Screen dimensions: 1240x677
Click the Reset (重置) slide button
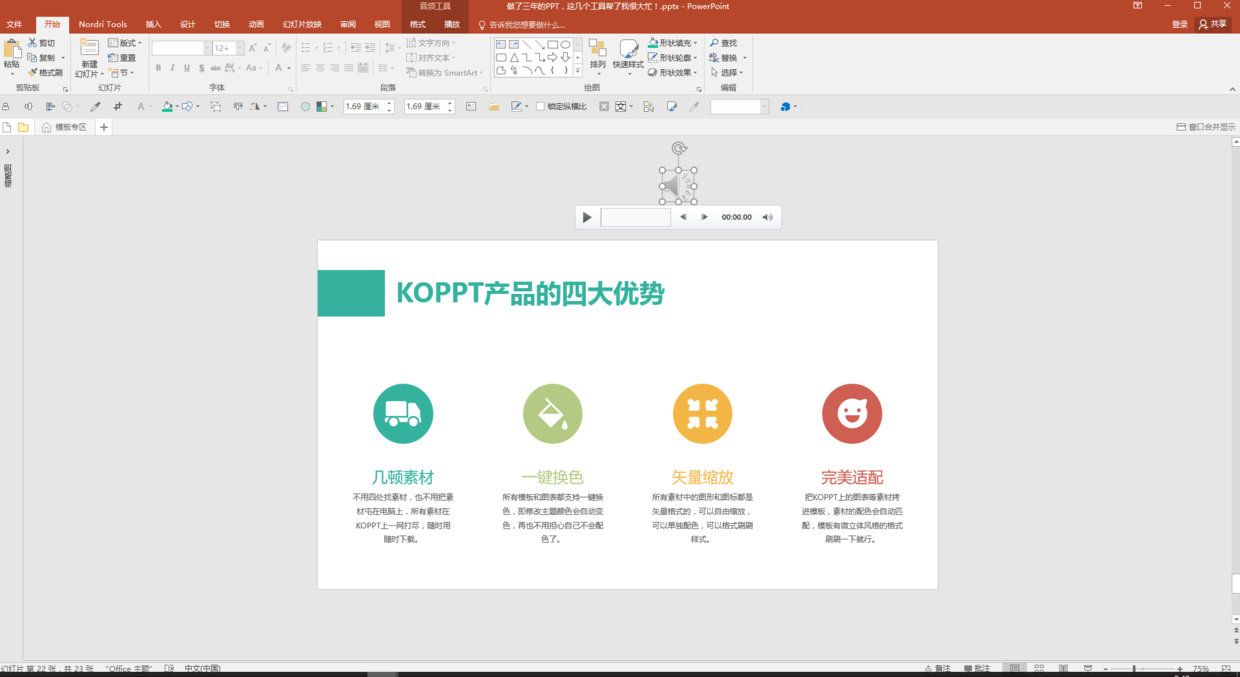tap(122, 58)
